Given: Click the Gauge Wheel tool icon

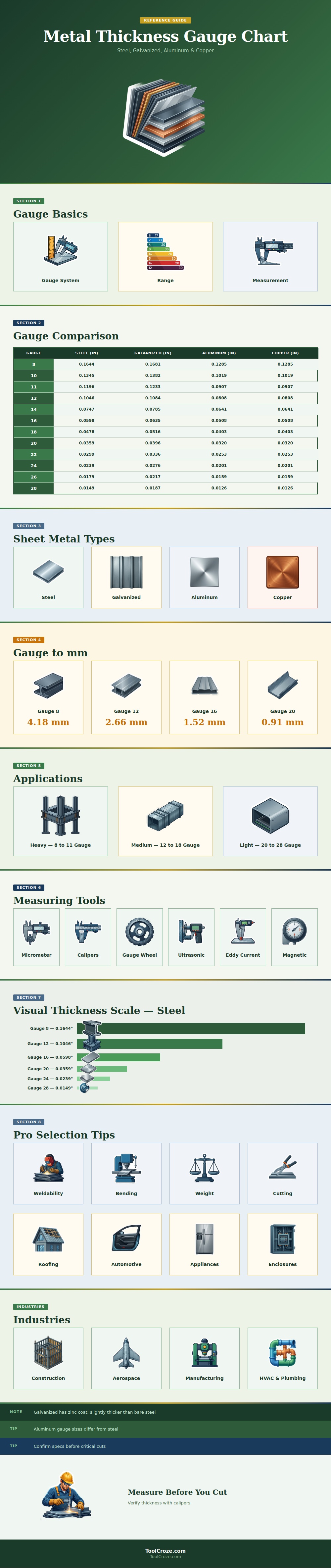Looking at the screenshot, I should pyautogui.click(x=139, y=931).
